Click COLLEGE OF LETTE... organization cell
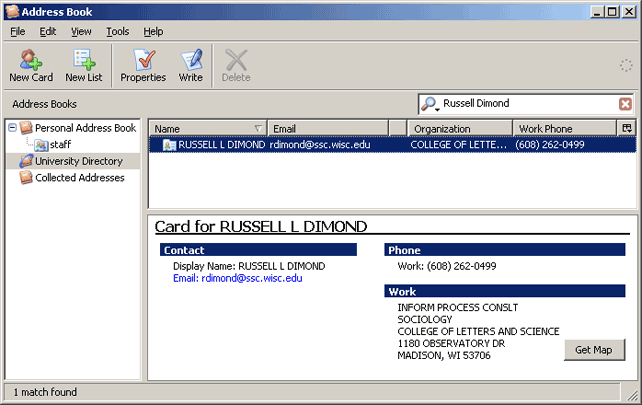This screenshot has width=642, height=405. coord(459,145)
